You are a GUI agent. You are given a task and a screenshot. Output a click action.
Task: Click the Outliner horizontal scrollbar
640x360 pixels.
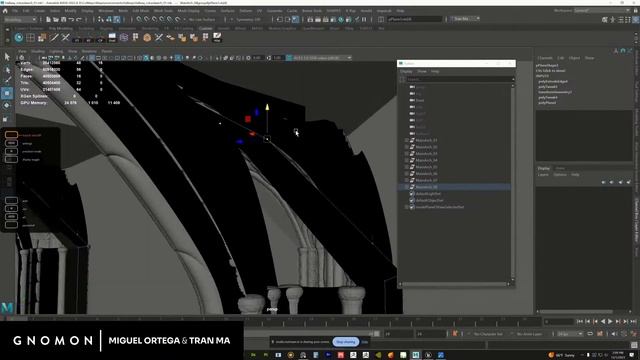point(455,284)
